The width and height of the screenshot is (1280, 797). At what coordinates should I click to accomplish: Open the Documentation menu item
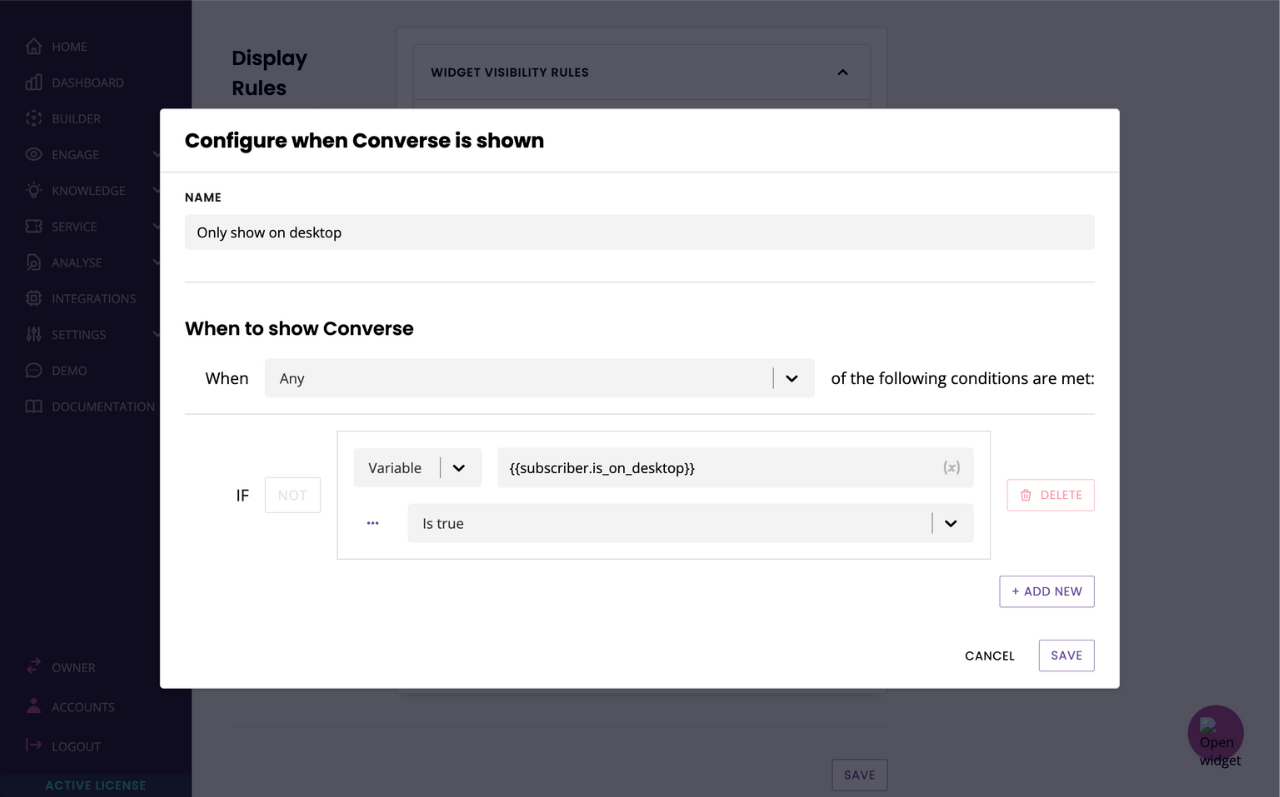pyautogui.click(x=102, y=406)
